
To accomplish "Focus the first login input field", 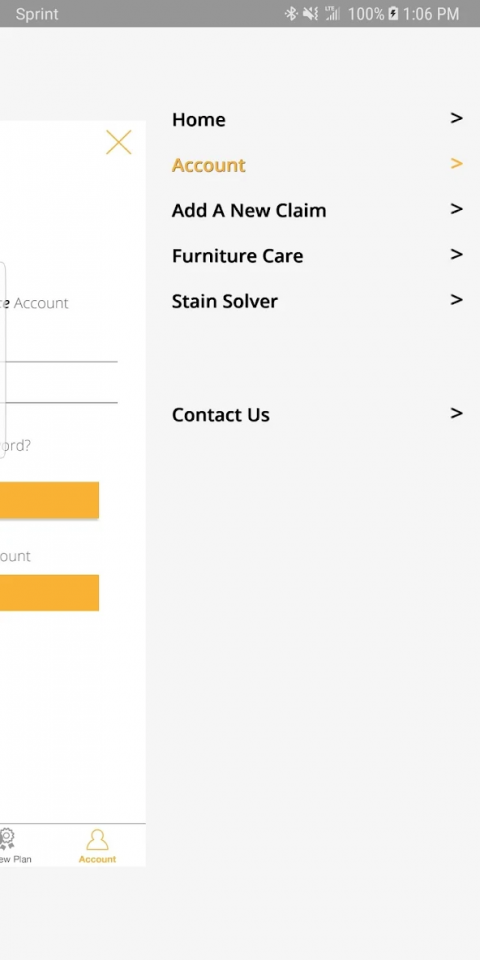I will (59, 350).
